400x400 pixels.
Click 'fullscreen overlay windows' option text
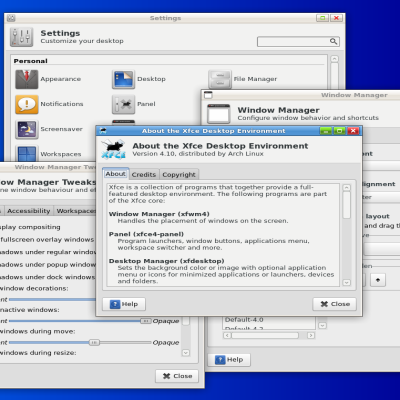(x=47, y=239)
